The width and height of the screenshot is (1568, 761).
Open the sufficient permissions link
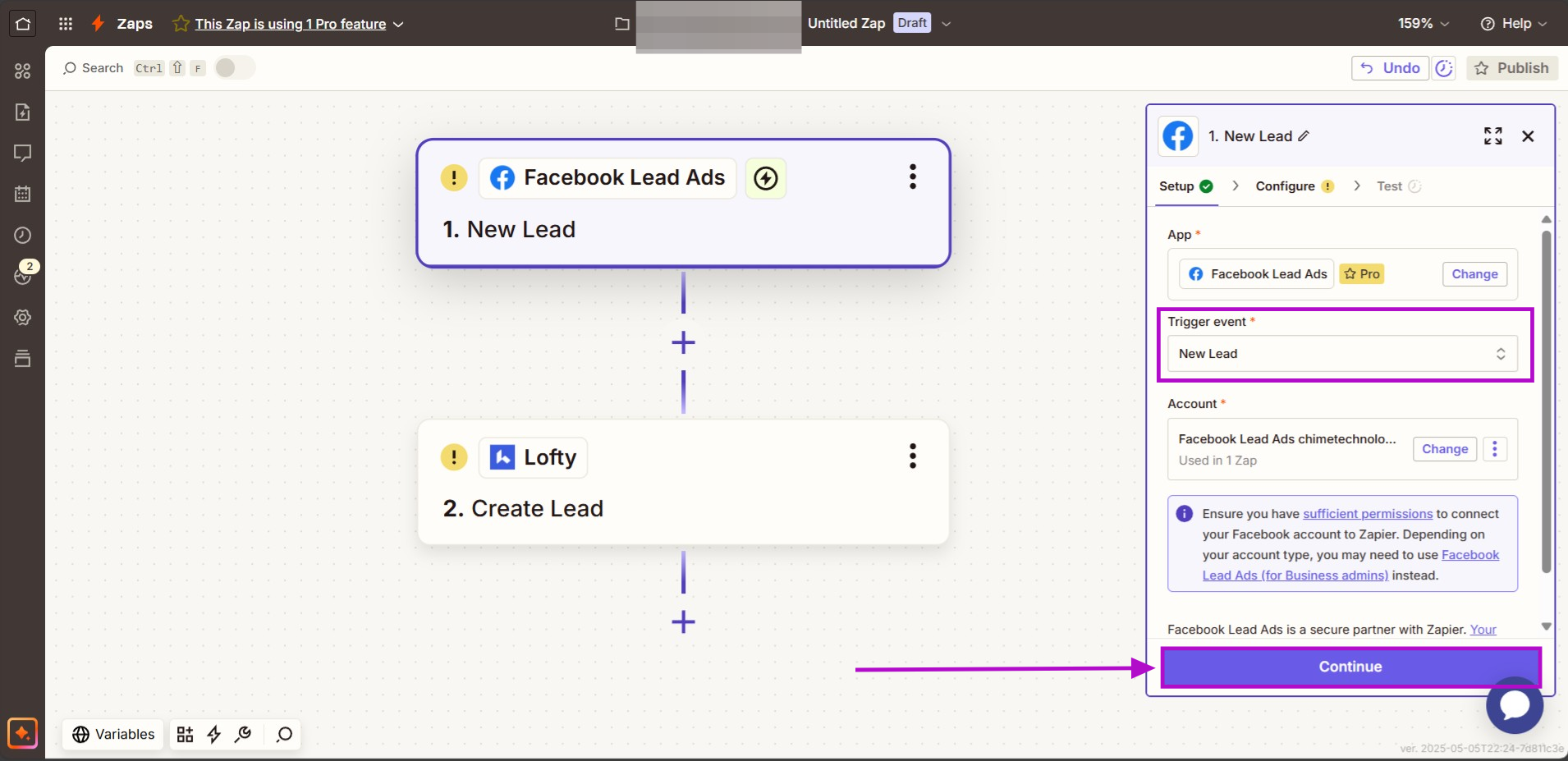(1367, 514)
